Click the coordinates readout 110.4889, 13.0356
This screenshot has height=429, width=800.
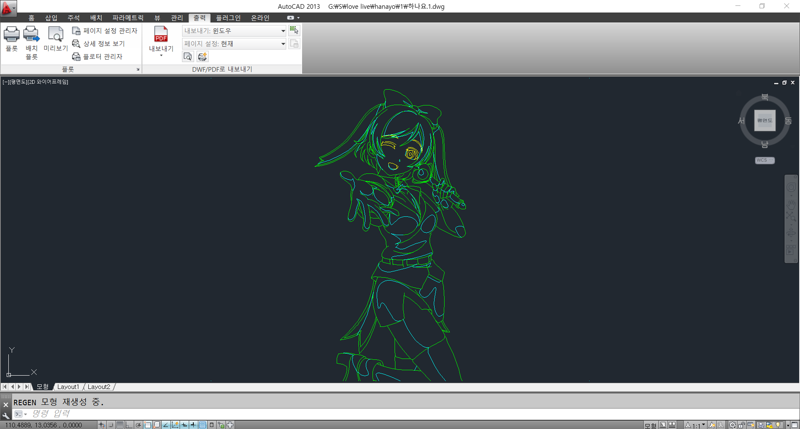(x=43, y=425)
